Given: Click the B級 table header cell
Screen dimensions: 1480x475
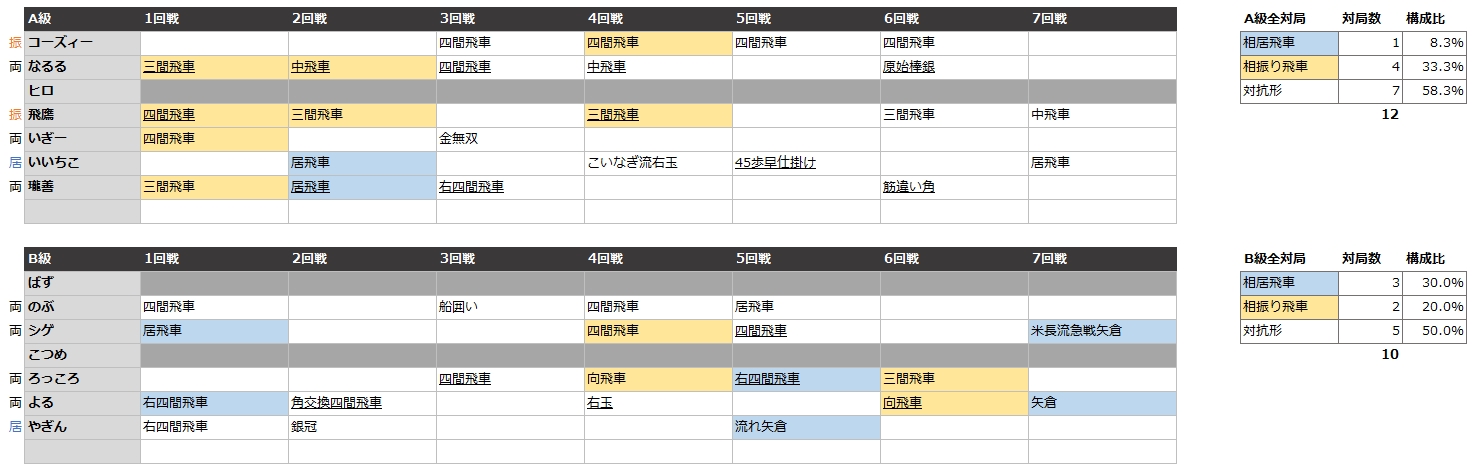Looking at the screenshot, I should [x=82, y=259].
